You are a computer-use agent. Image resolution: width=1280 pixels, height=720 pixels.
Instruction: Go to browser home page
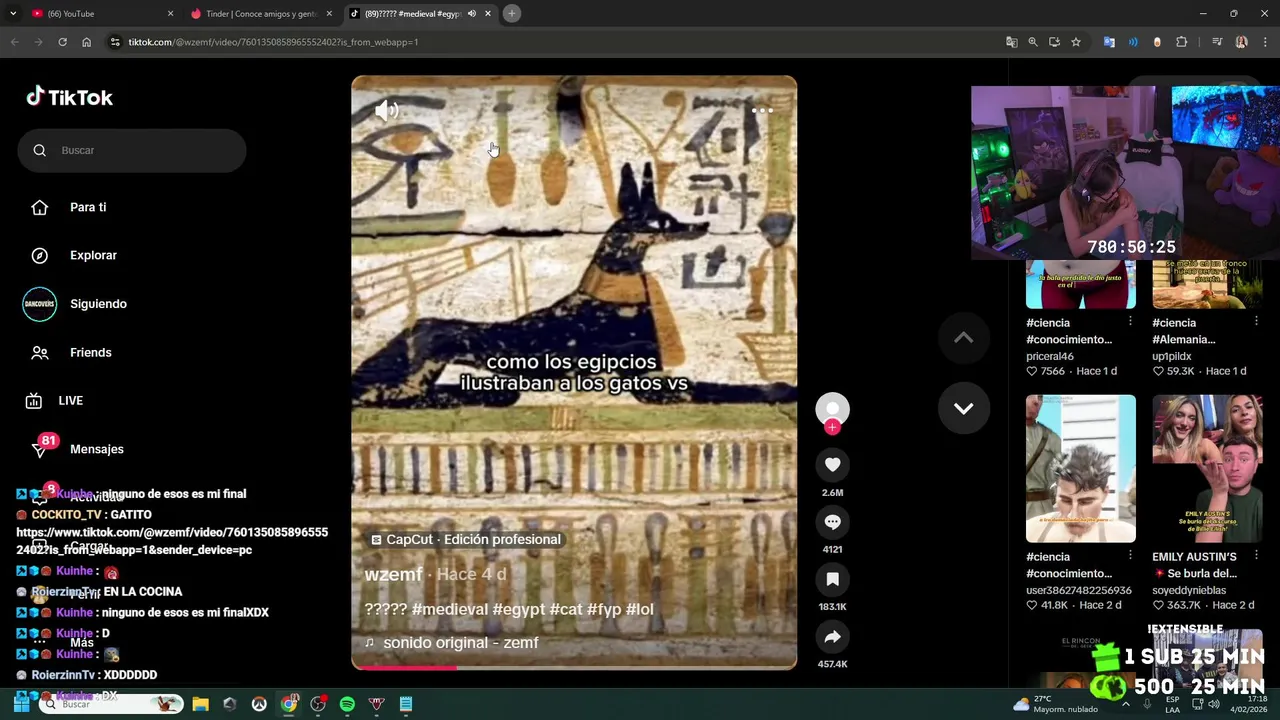pyautogui.click(x=86, y=42)
